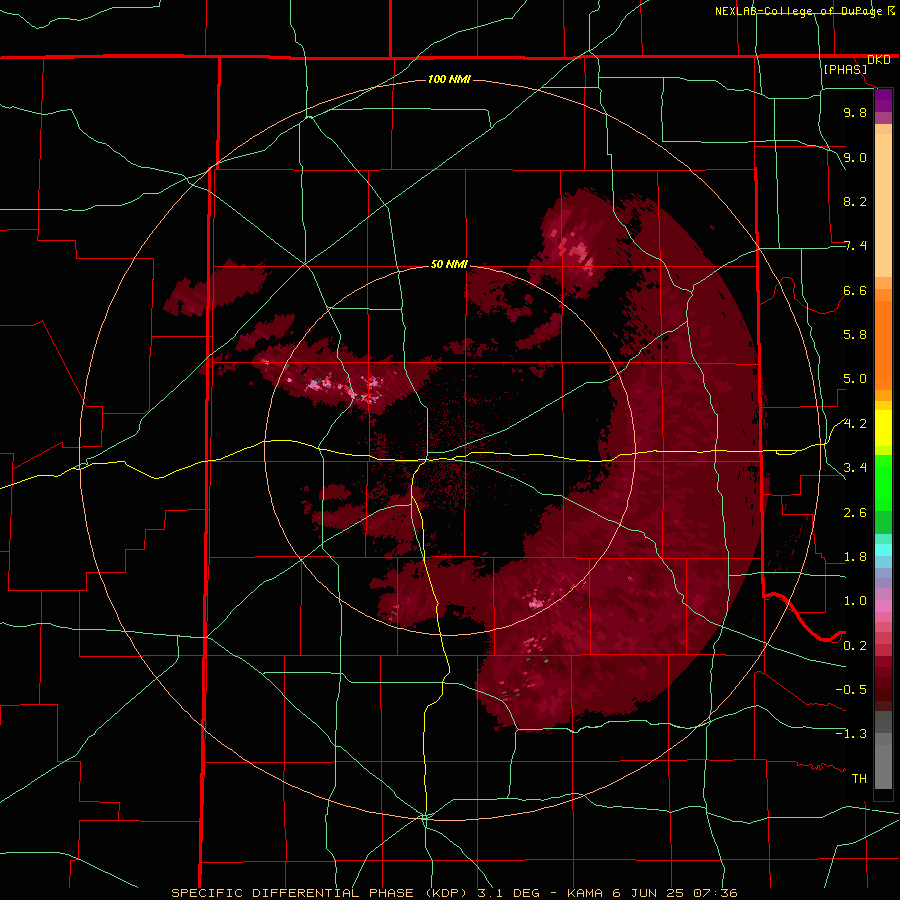This screenshot has height=900, width=900.
Task: Click the NEXLAB-College of DuPage credit text
Action: coord(799,11)
